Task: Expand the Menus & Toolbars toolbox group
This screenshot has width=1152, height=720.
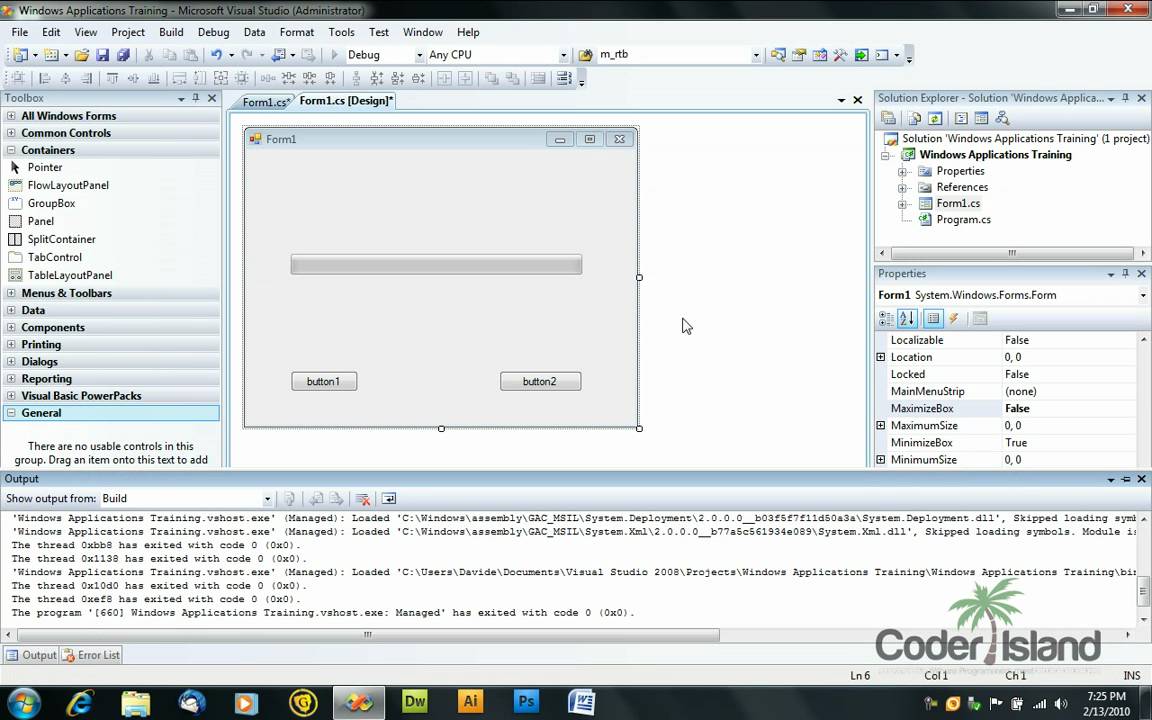Action: 11,293
